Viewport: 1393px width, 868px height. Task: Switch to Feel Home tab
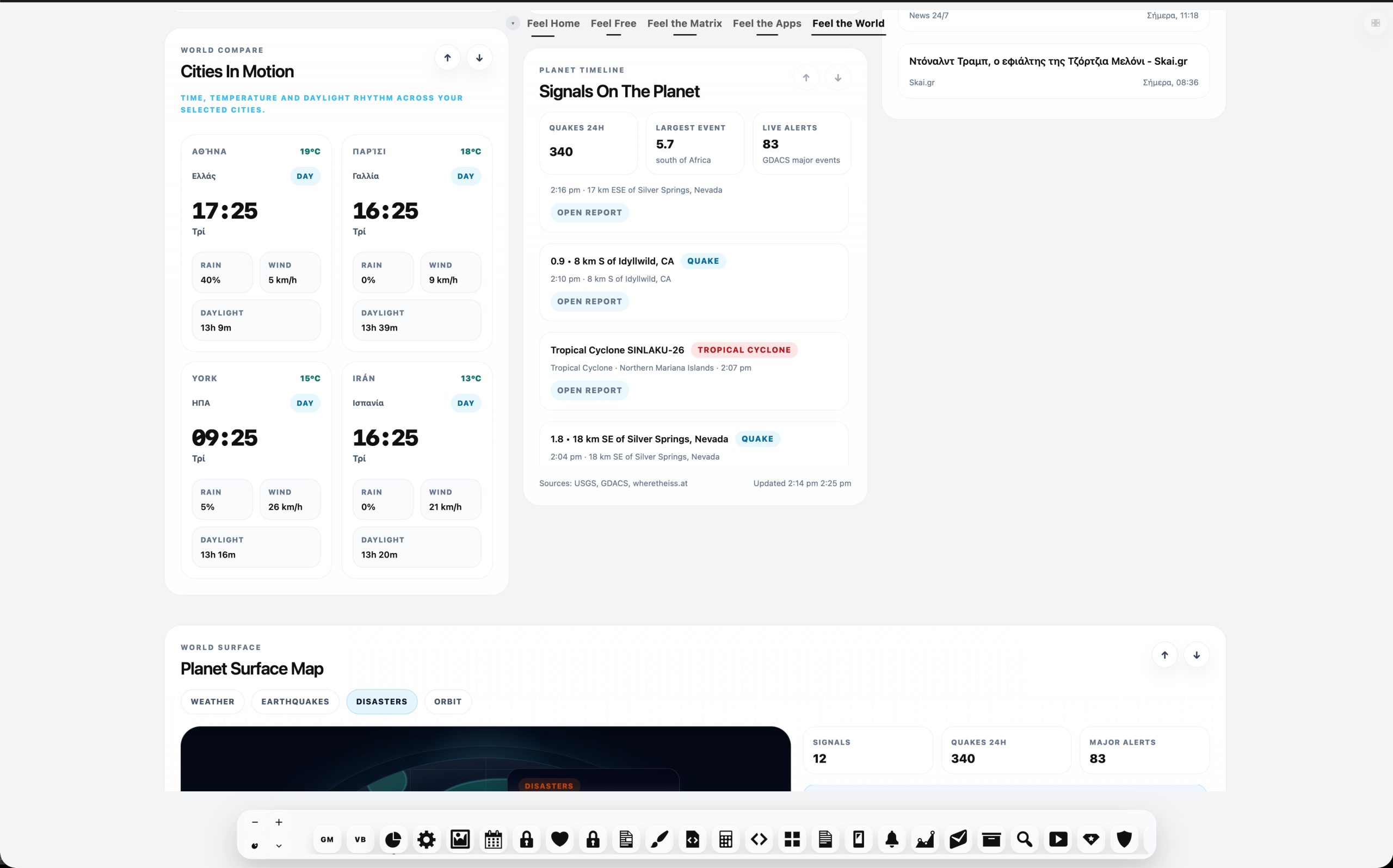[x=553, y=23]
